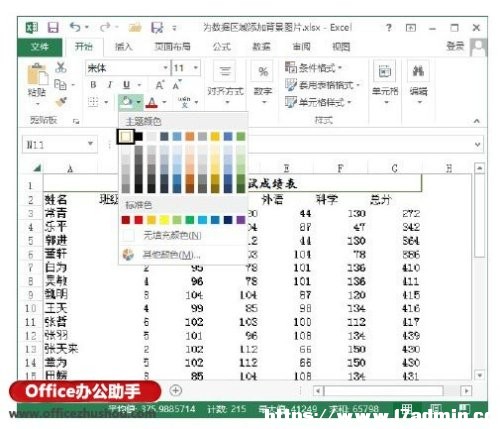The width and height of the screenshot is (500, 429).
Task: Click the horizontal scrollbar left arrow
Action: pos(318,390)
